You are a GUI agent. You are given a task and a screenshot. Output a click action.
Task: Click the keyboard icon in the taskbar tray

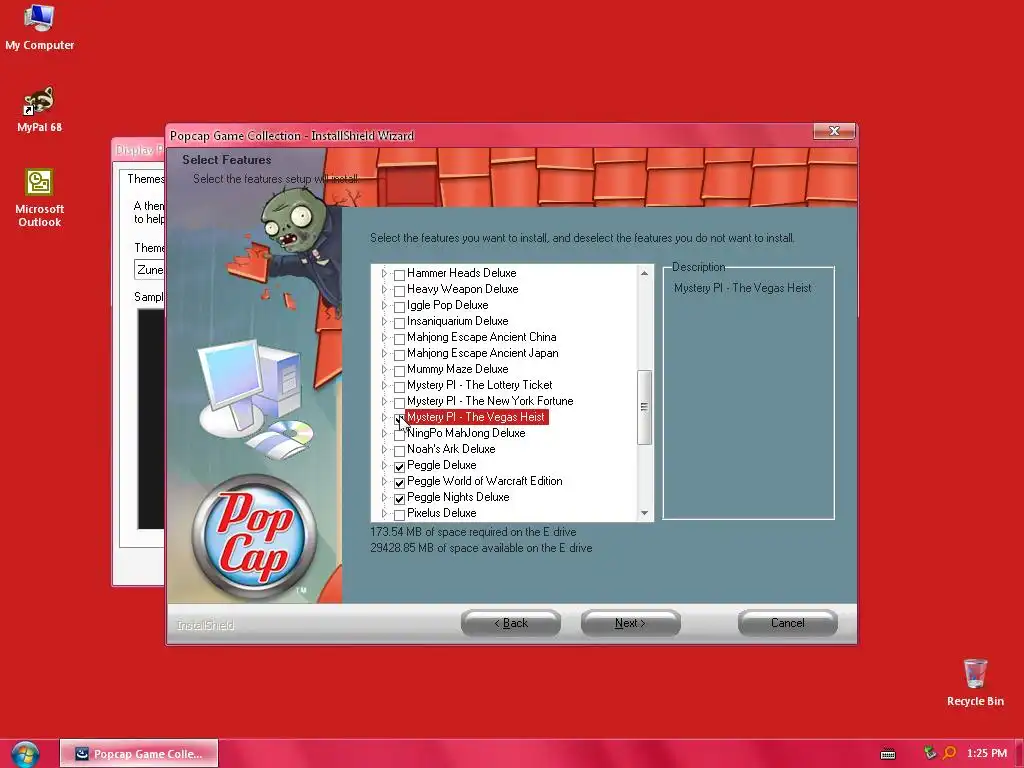pos(888,754)
